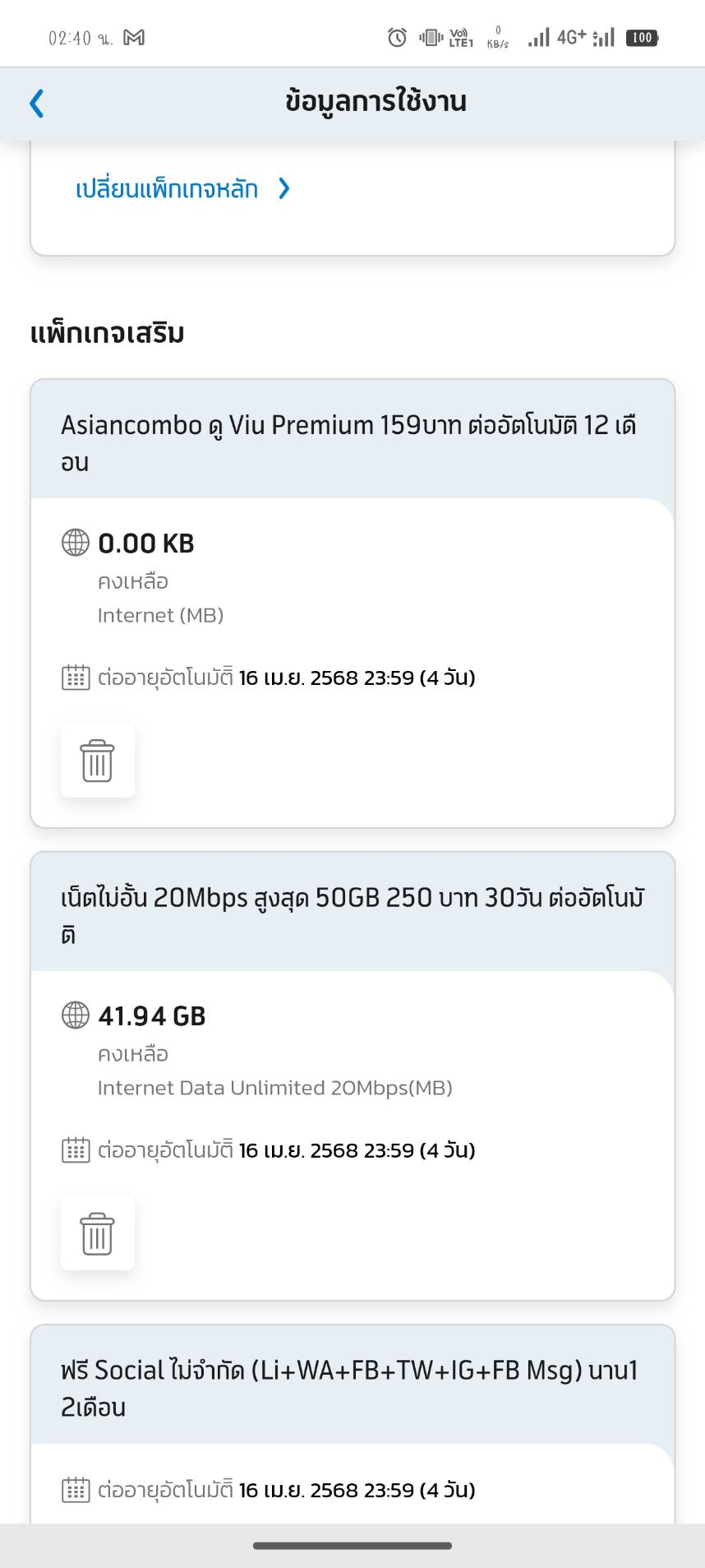
Task: Tap calendar icon in Asiancombo package card
Action: tap(76, 678)
